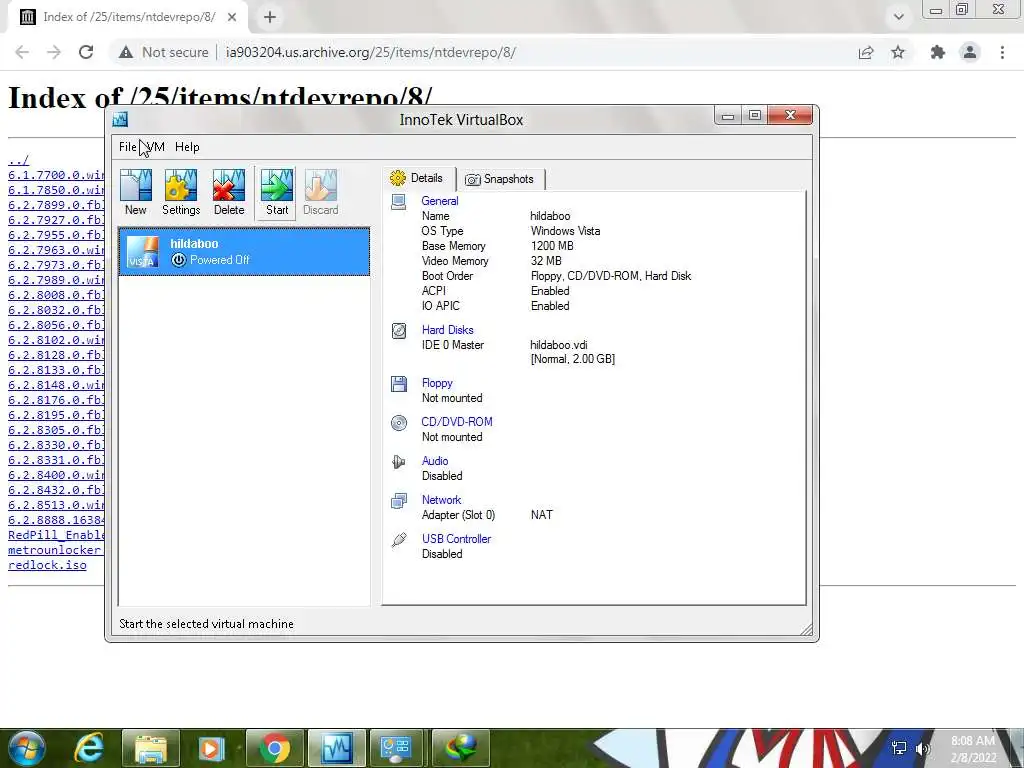The height and width of the screenshot is (768, 1024).
Task: Click the redlock.iso link in Chrome
Action: (x=47, y=565)
